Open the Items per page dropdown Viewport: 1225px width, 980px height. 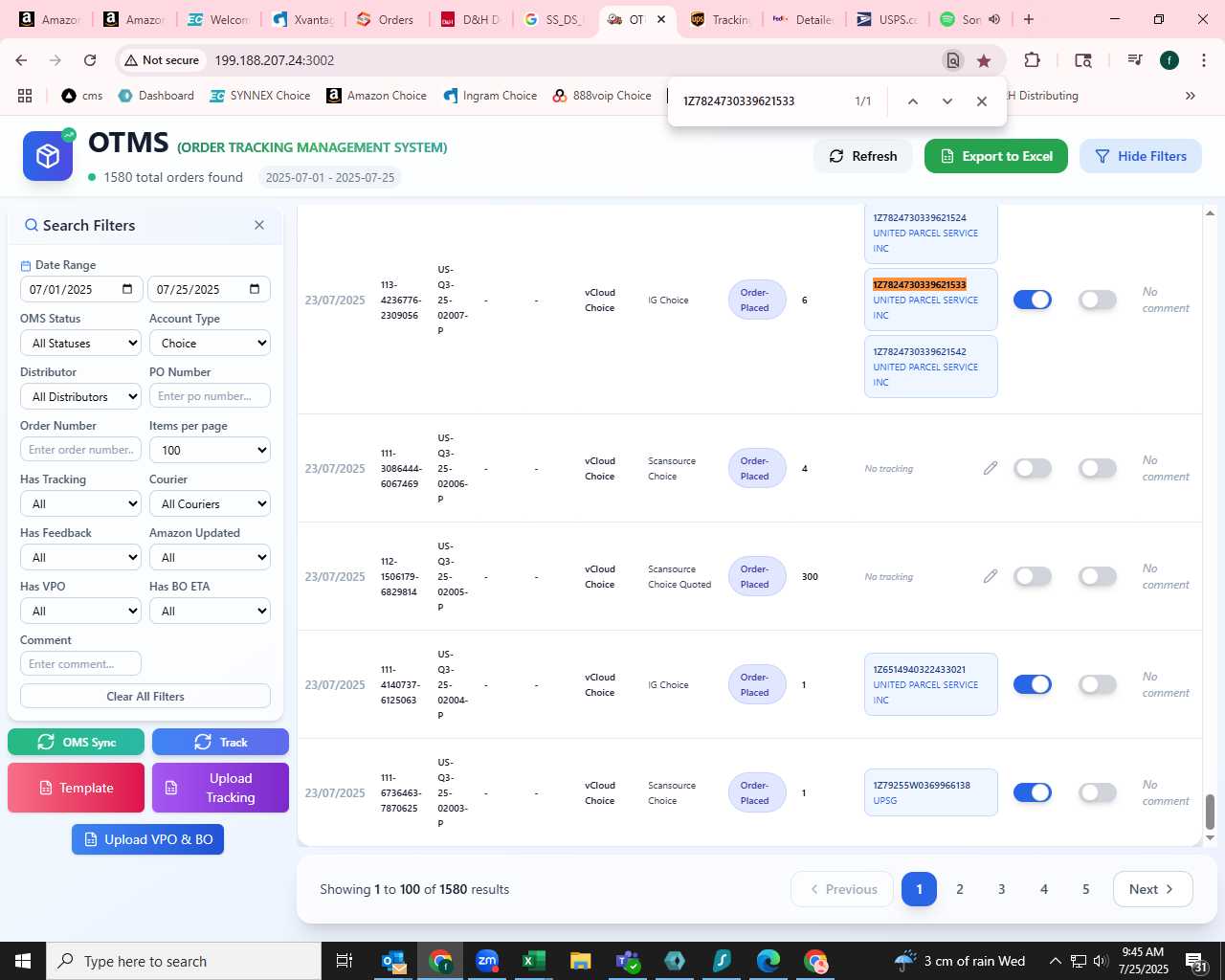[210, 450]
